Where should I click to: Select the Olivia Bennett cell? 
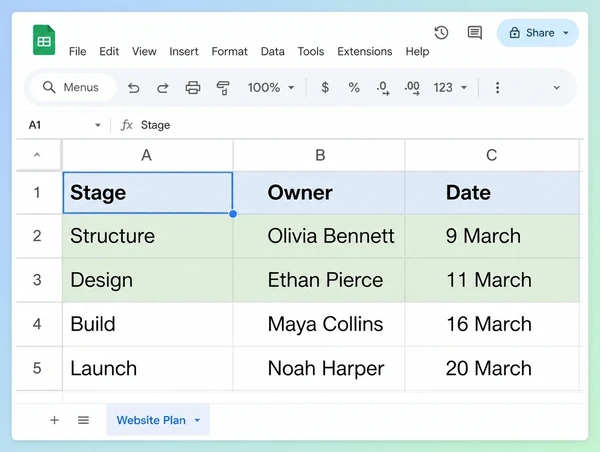tap(319, 236)
